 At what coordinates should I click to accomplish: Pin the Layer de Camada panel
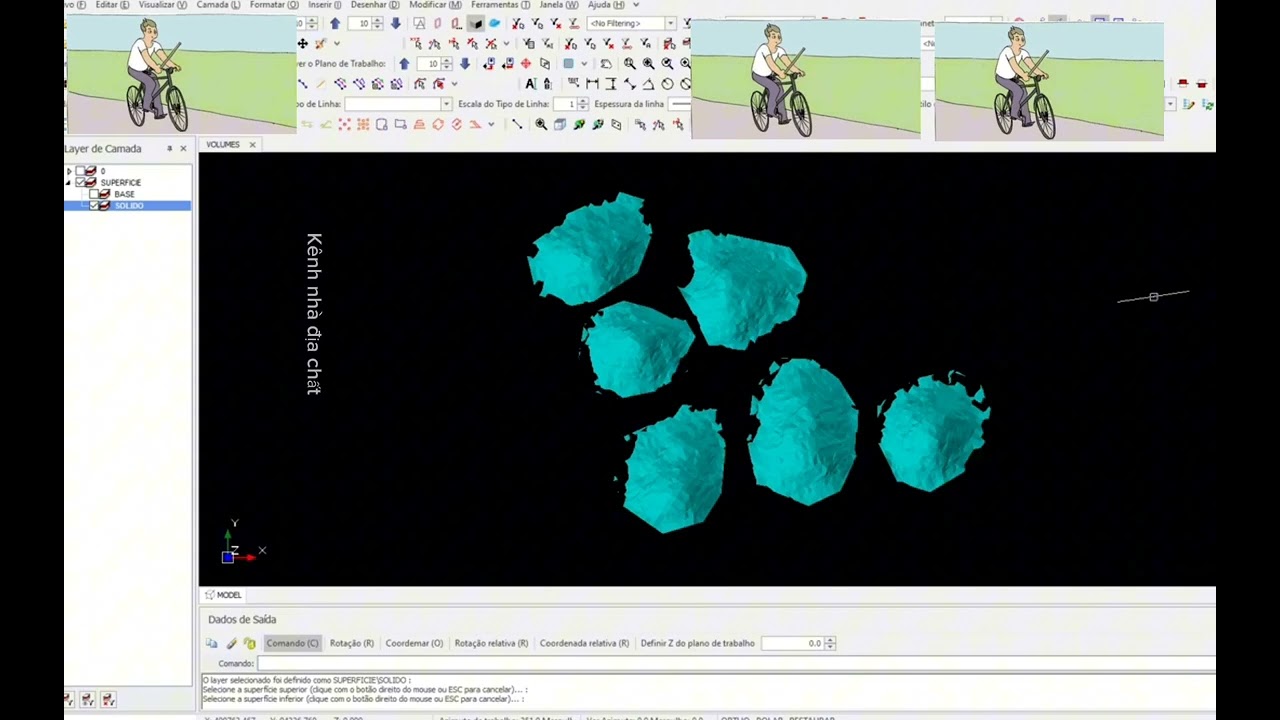169,148
